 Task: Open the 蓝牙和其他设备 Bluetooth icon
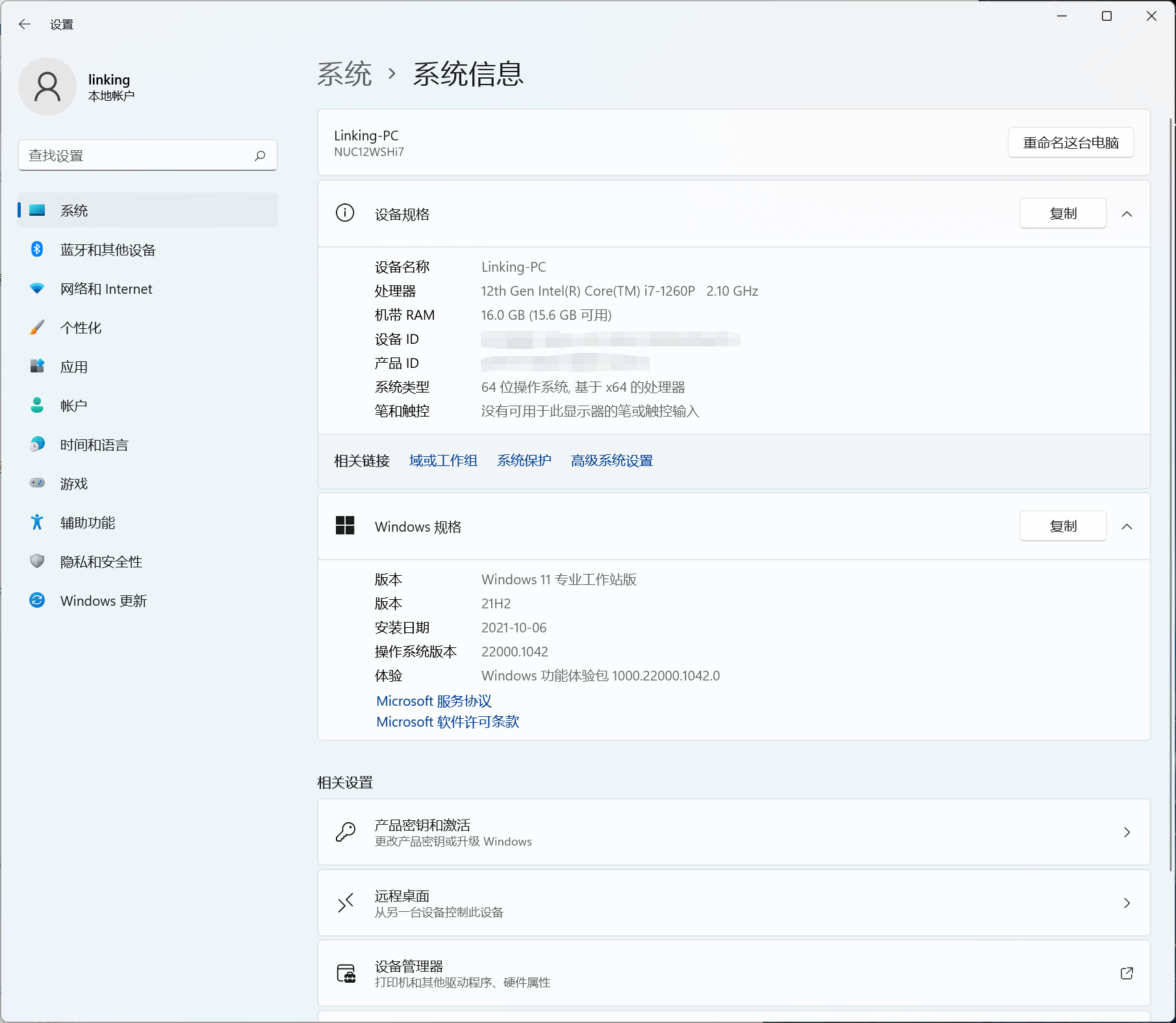37,250
